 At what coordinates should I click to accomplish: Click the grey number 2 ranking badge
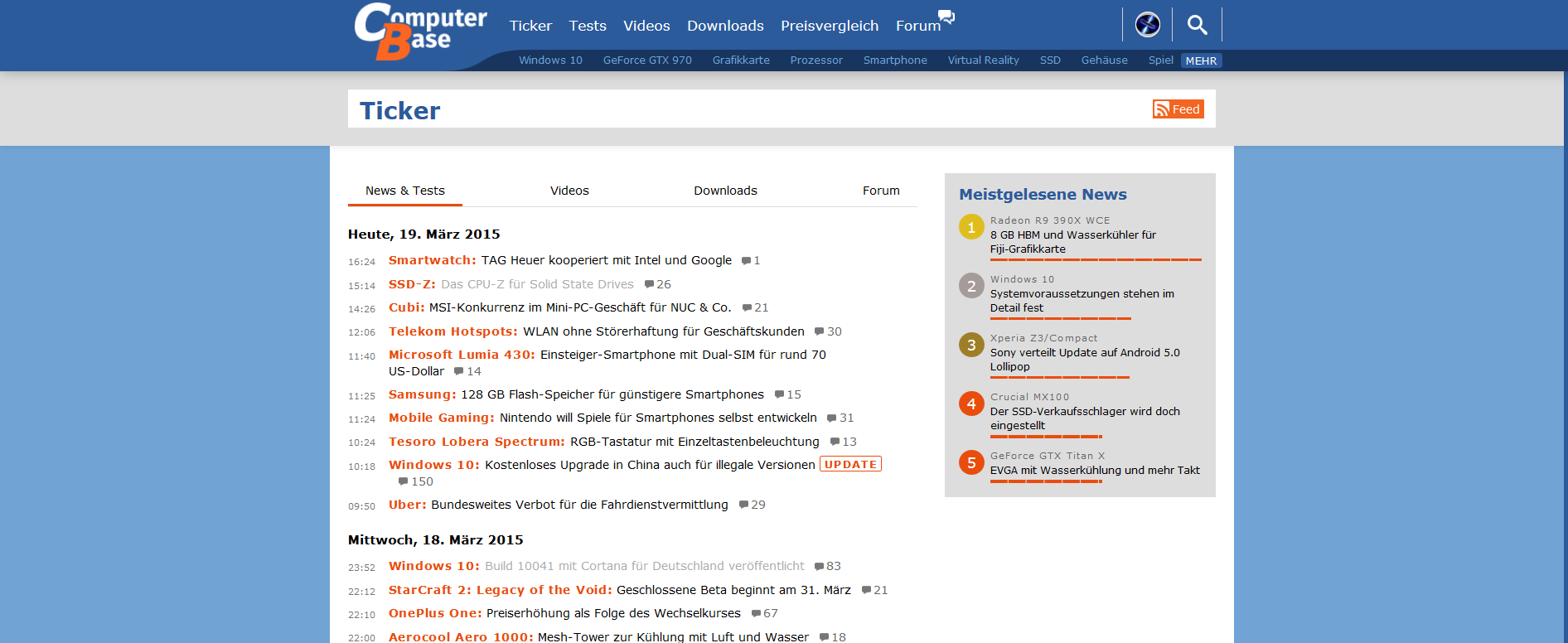point(971,285)
